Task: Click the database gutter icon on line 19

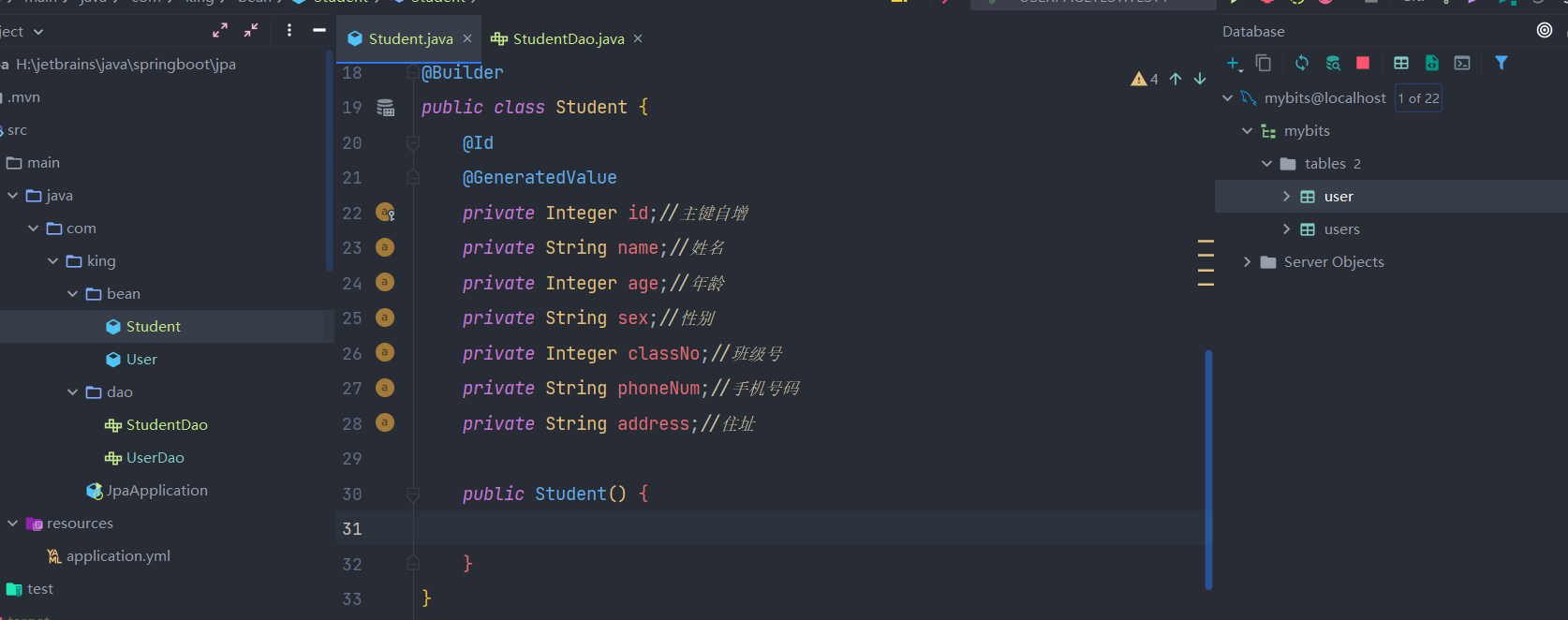Action: (385, 108)
